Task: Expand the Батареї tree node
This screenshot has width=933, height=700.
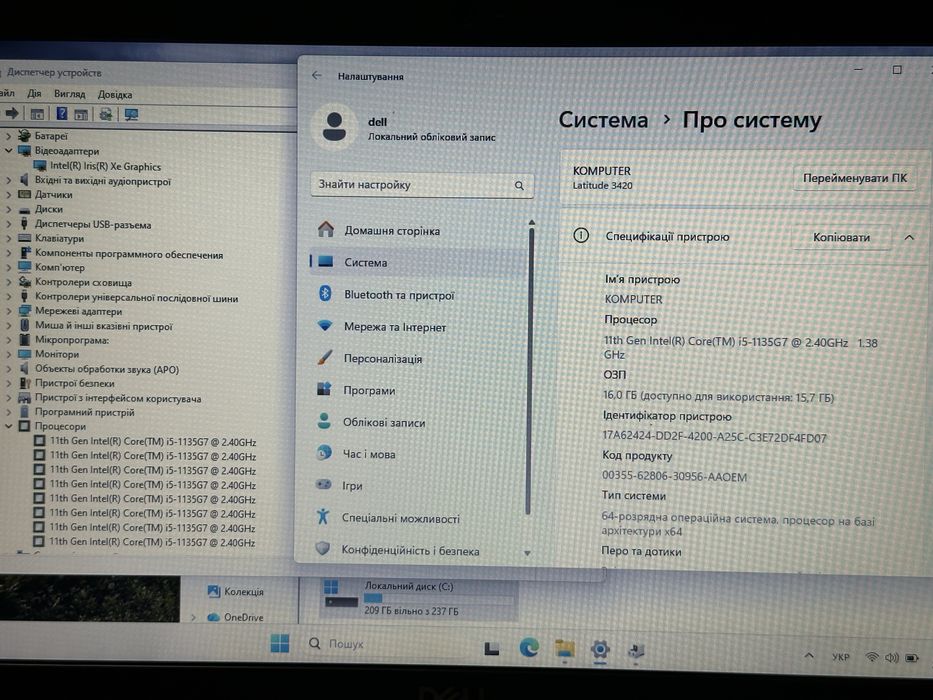Action: click(x=8, y=136)
